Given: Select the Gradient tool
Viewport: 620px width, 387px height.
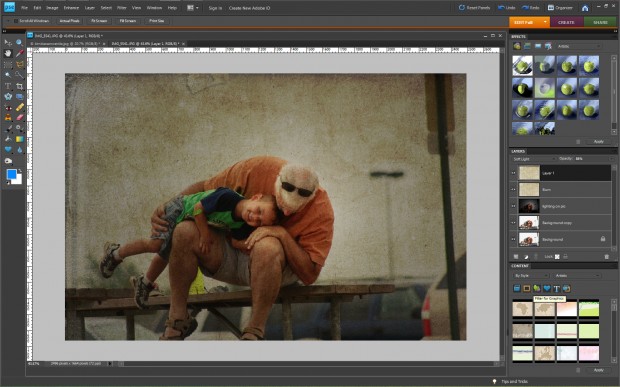Looking at the screenshot, I should click(19, 139).
